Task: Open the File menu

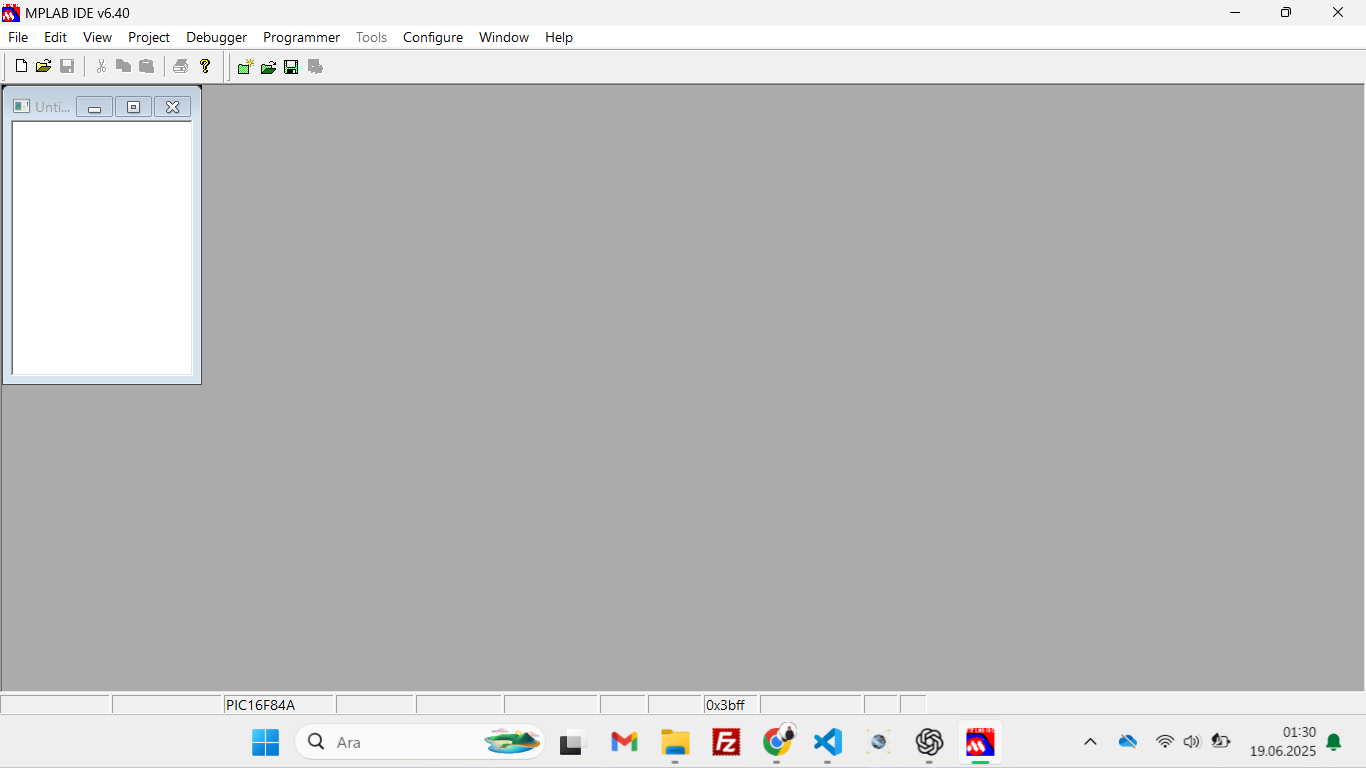Action: (18, 37)
